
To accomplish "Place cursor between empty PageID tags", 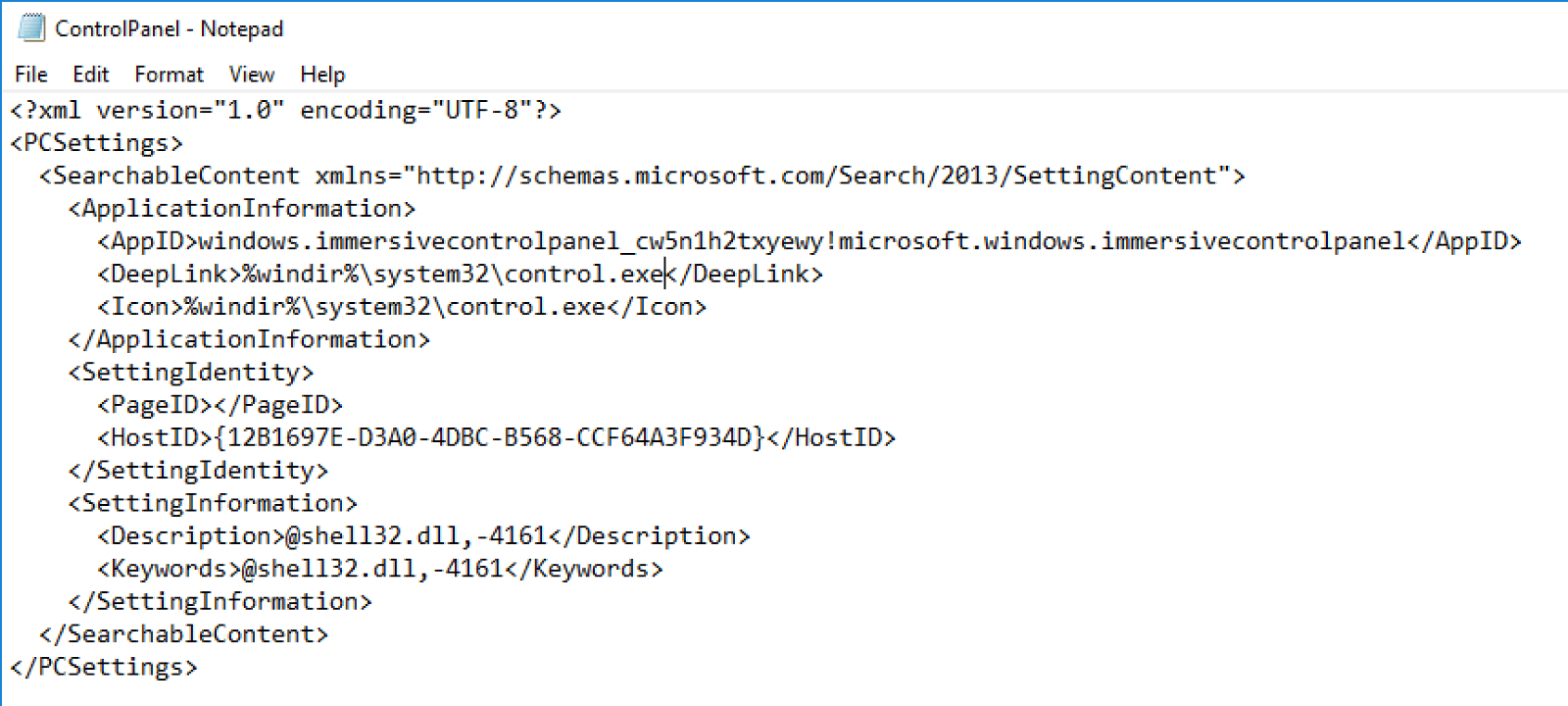I will (x=213, y=405).
